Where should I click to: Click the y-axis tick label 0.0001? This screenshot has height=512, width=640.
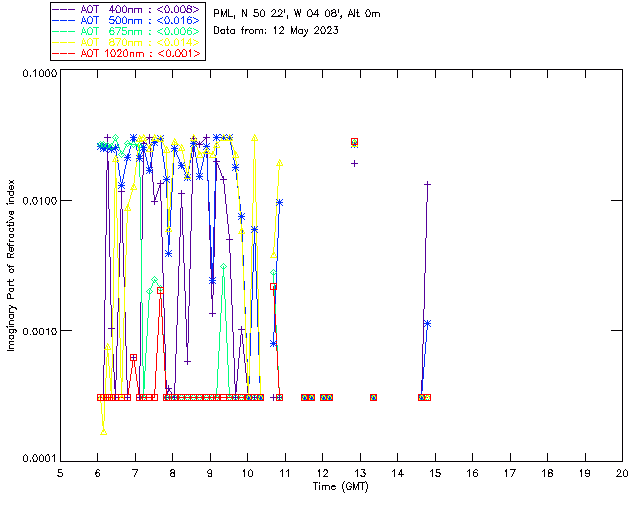pyautogui.click(x=40, y=459)
